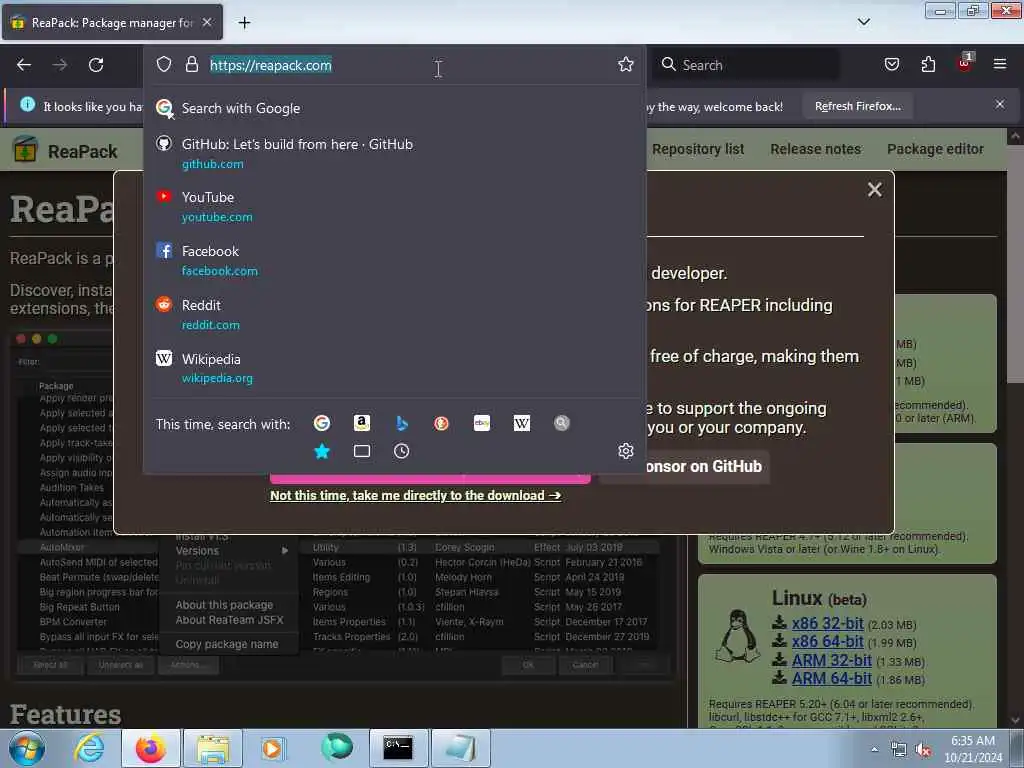Select the Wikipedia suggestion row
The image size is (1024, 768).
[x=394, y=368]
